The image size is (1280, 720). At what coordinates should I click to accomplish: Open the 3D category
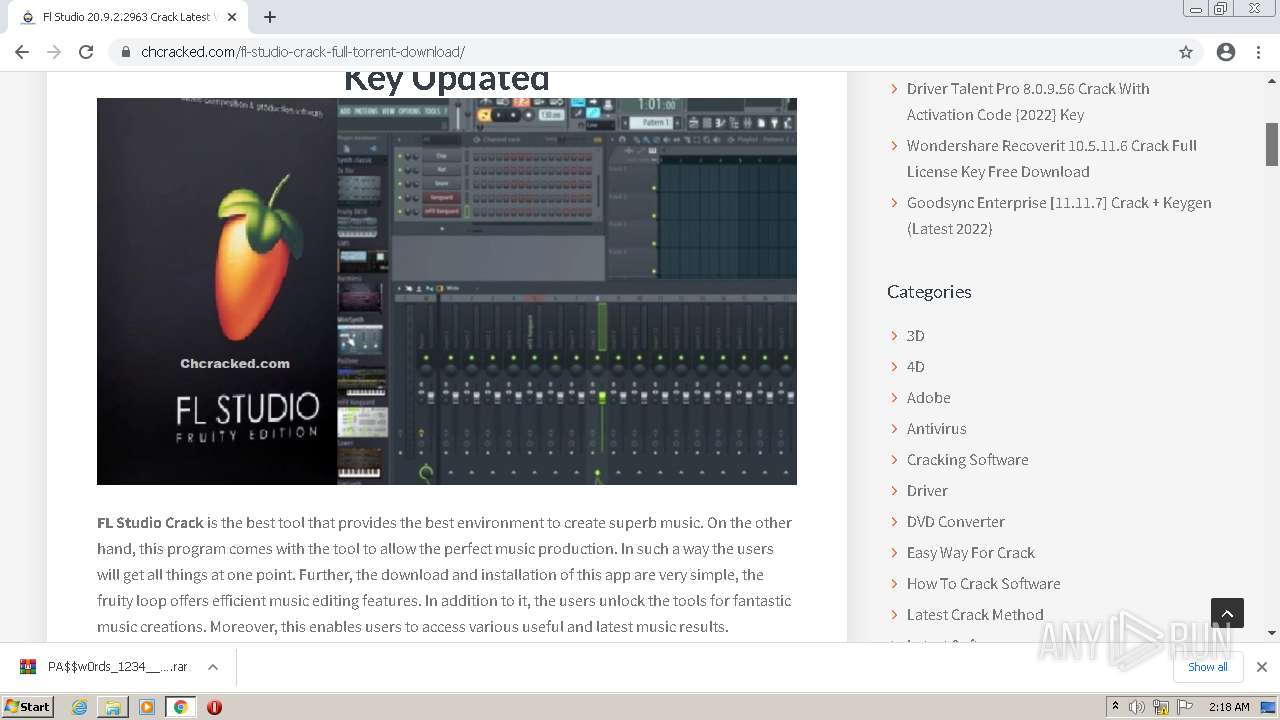point(915,336)
